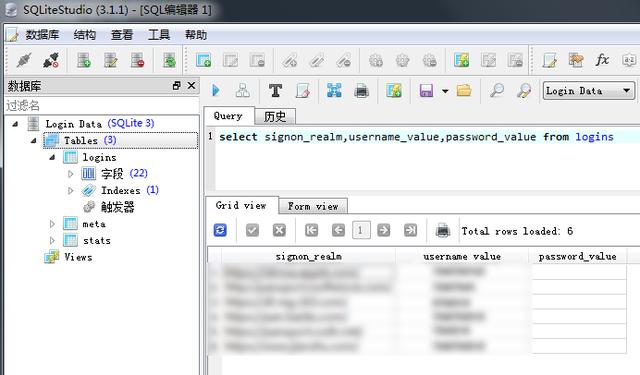This screenshot has height=375, width=640.
Task: Save SQL to file with floppy icon
Action: [426, 90]
